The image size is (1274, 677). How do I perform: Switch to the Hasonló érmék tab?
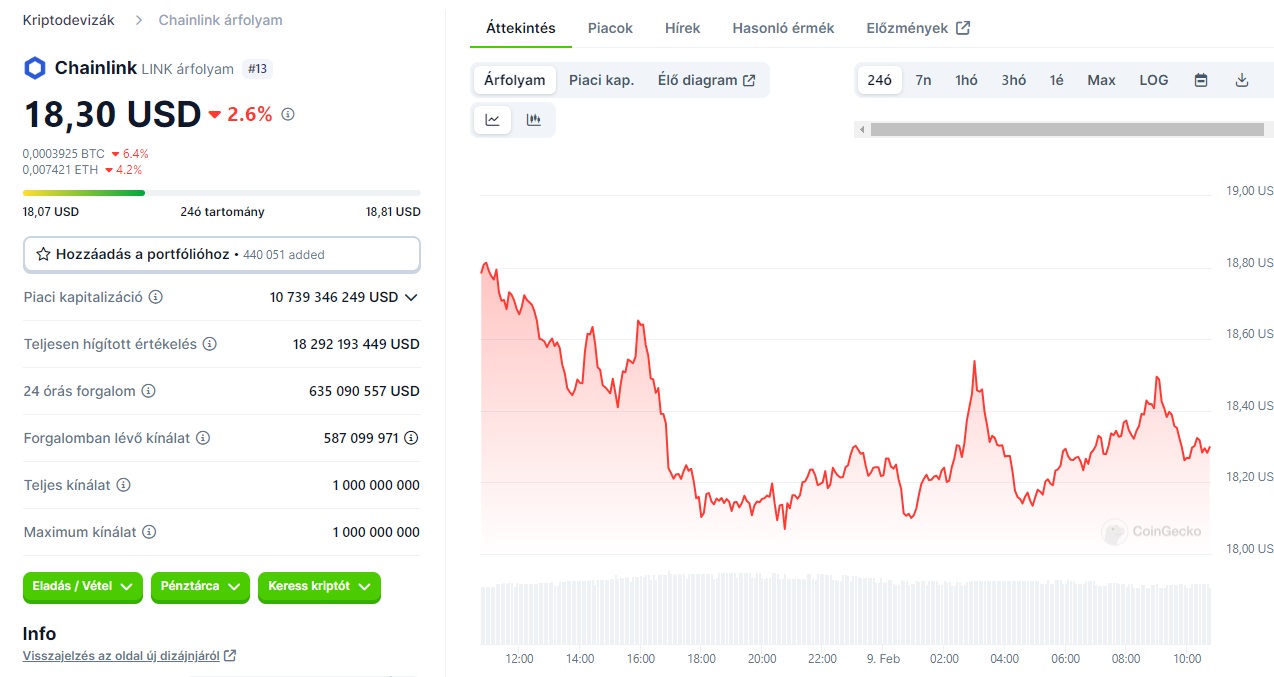(783, 28)
